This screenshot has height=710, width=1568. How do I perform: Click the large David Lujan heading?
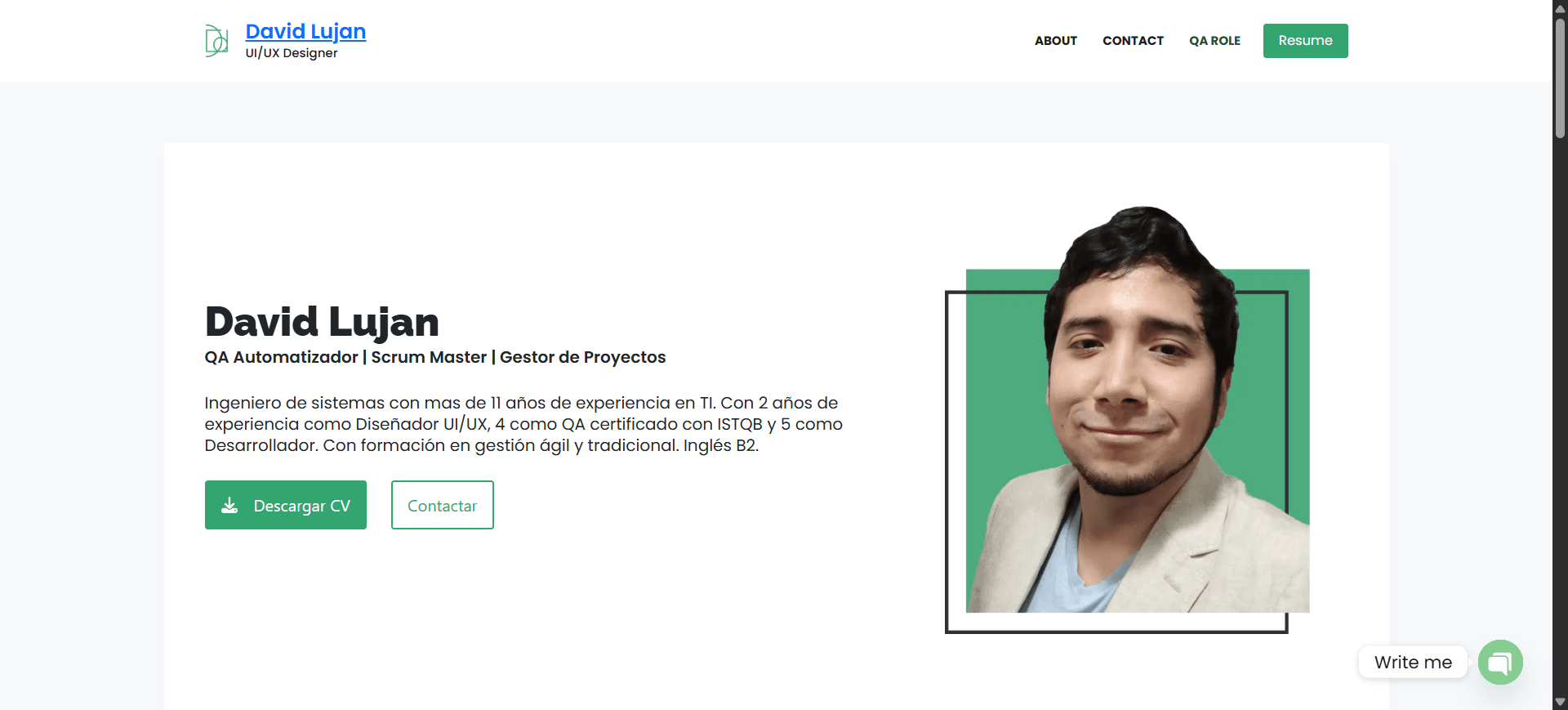(x=322, y=322)
